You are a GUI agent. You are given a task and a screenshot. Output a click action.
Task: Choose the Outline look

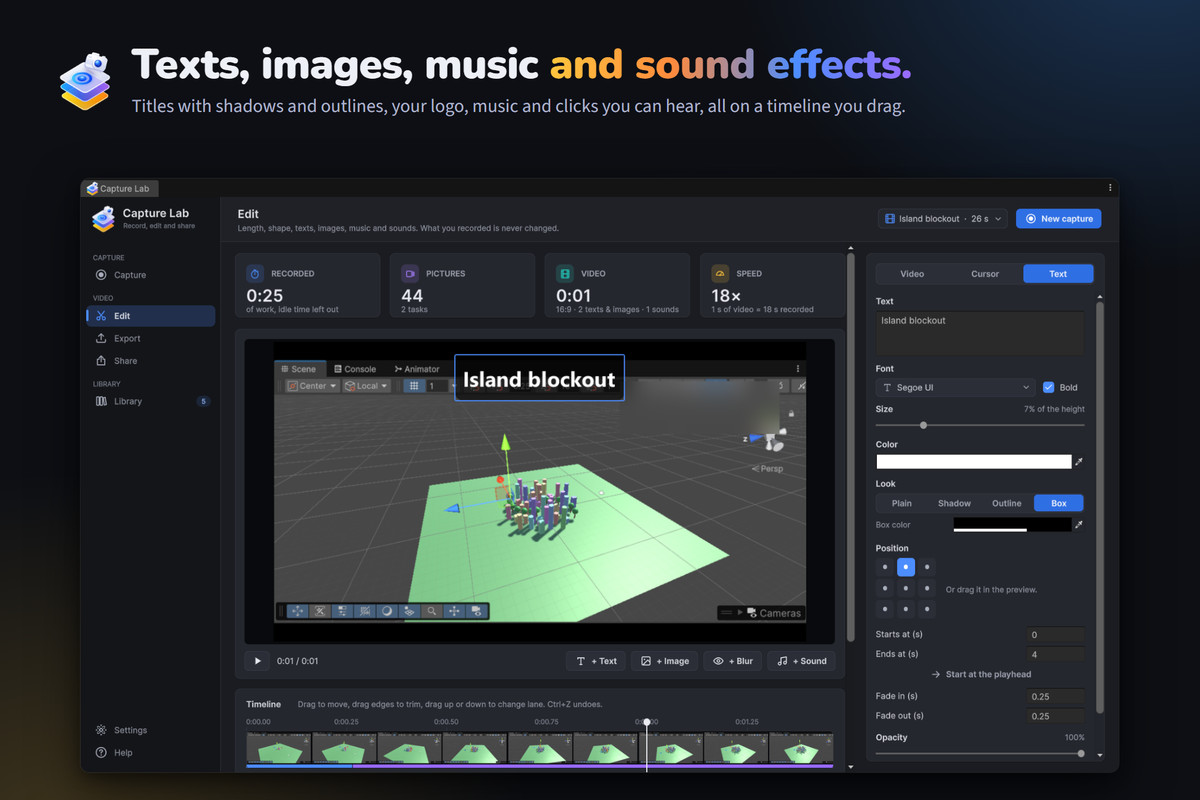click(1006, 503)
